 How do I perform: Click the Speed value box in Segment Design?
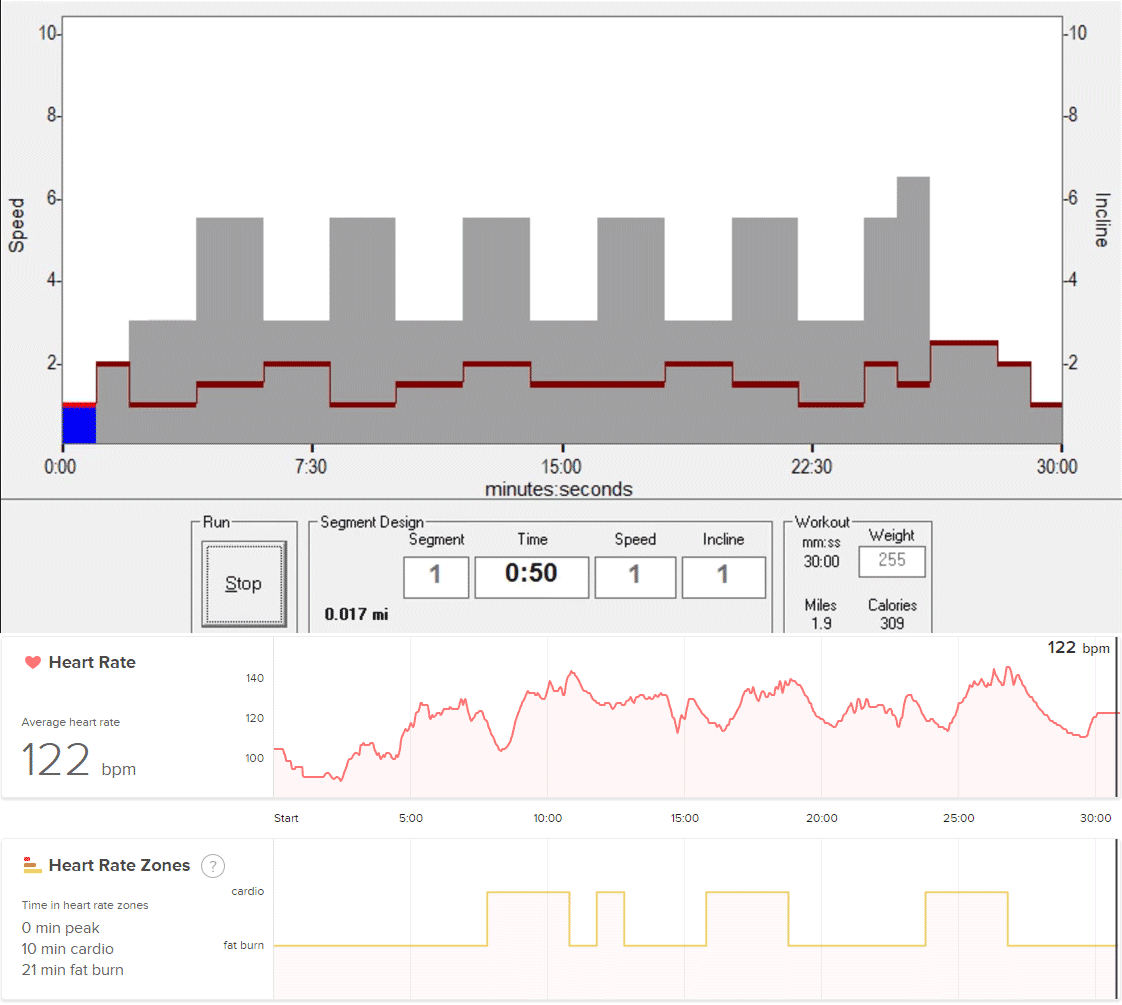[634, 577]
